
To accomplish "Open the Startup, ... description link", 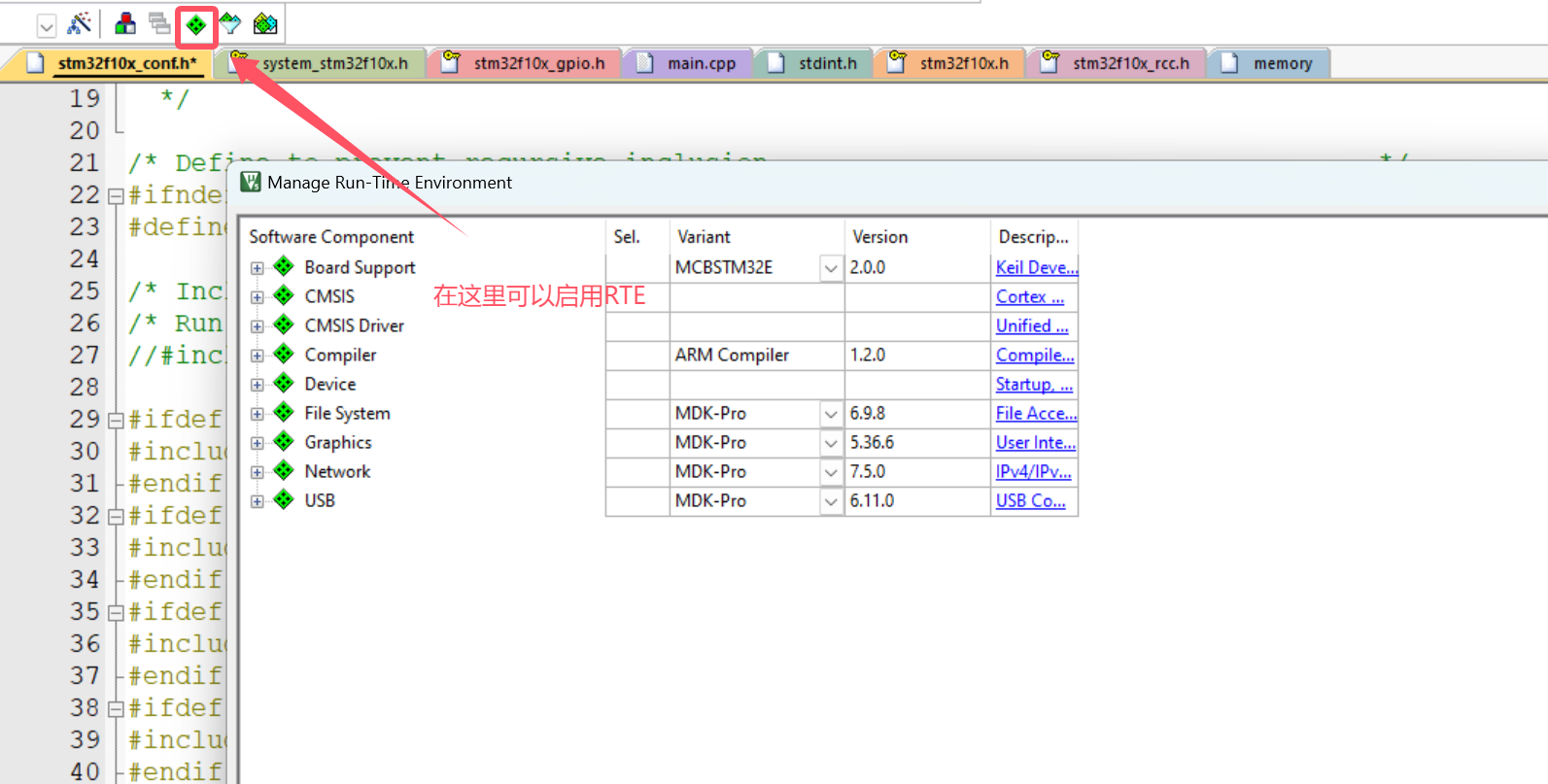I will pyautogui.click(x=1034, y=384).
